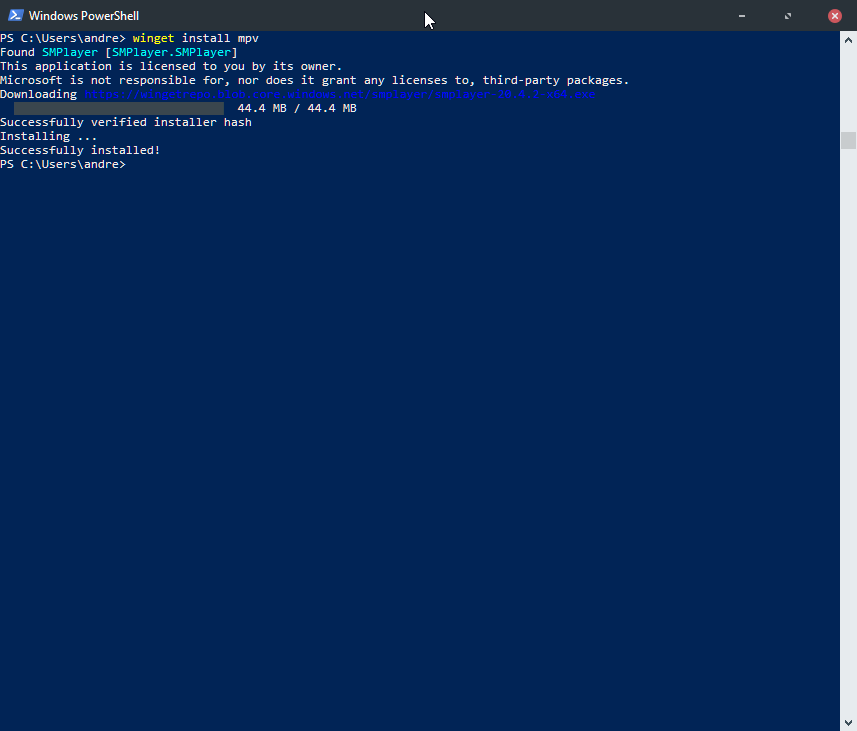This screenshot has height=731, width=857.
Task: Click 'install mpv' command text
Action: [x=220, y=38]
